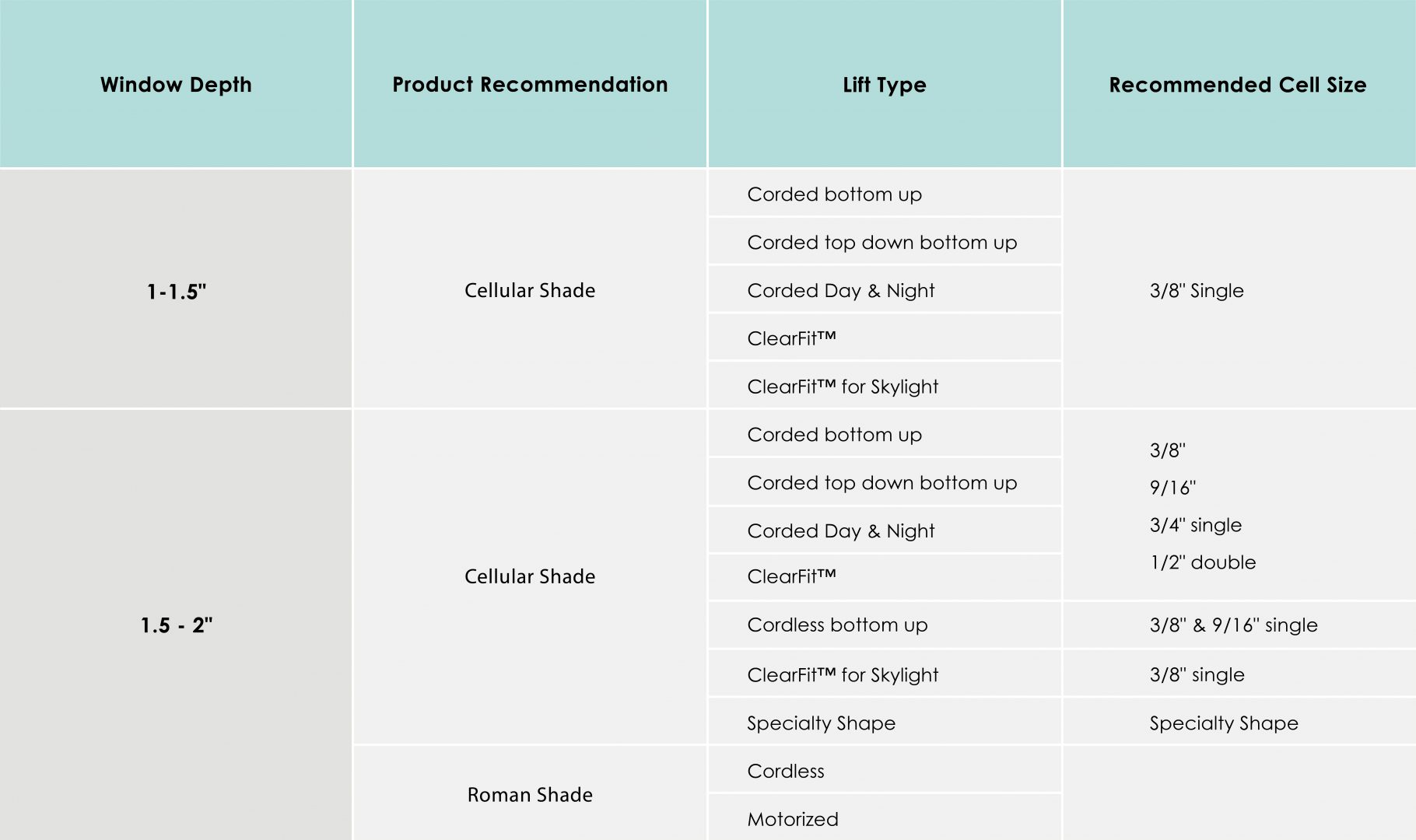Select the 1.5 - 2" window depth cell
The width and height of the screenshot is (1416, 840).
[x=176, y=625]
